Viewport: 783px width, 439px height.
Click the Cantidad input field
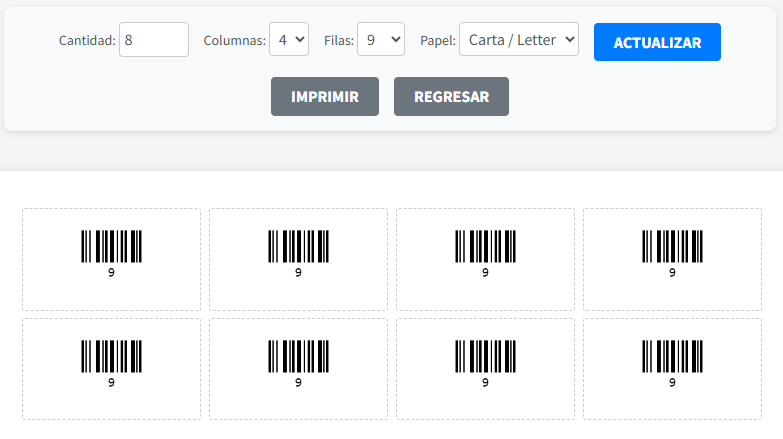[154, 39]
